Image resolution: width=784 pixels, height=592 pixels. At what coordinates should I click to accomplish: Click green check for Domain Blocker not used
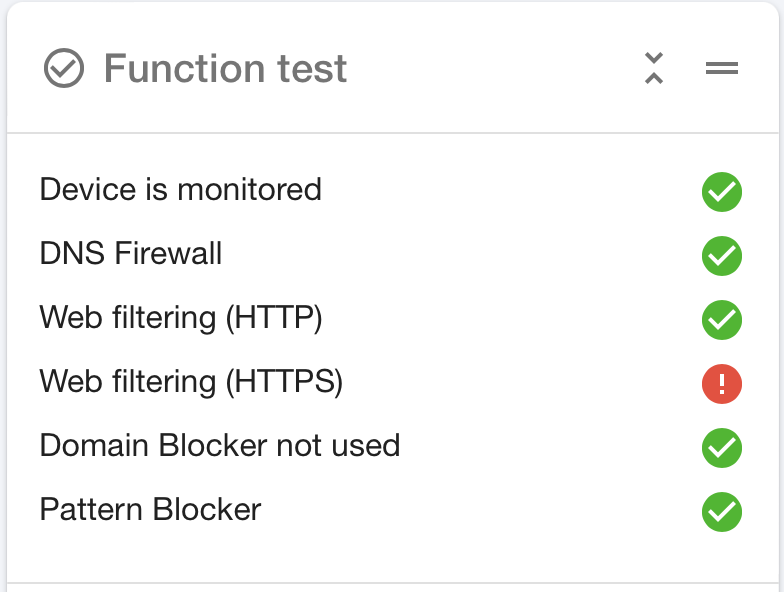coord(722,448)
